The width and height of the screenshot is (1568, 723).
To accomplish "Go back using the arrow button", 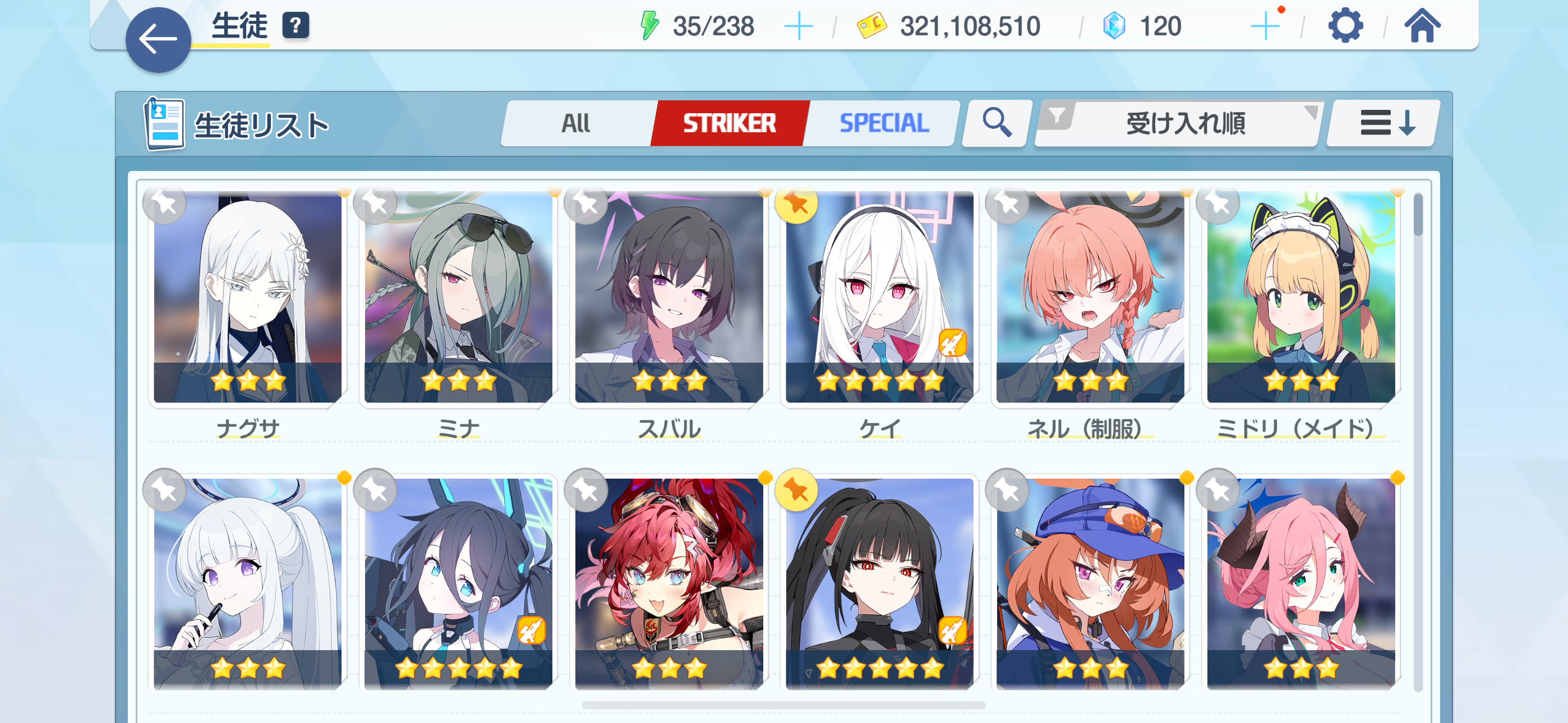I will 158,40.
